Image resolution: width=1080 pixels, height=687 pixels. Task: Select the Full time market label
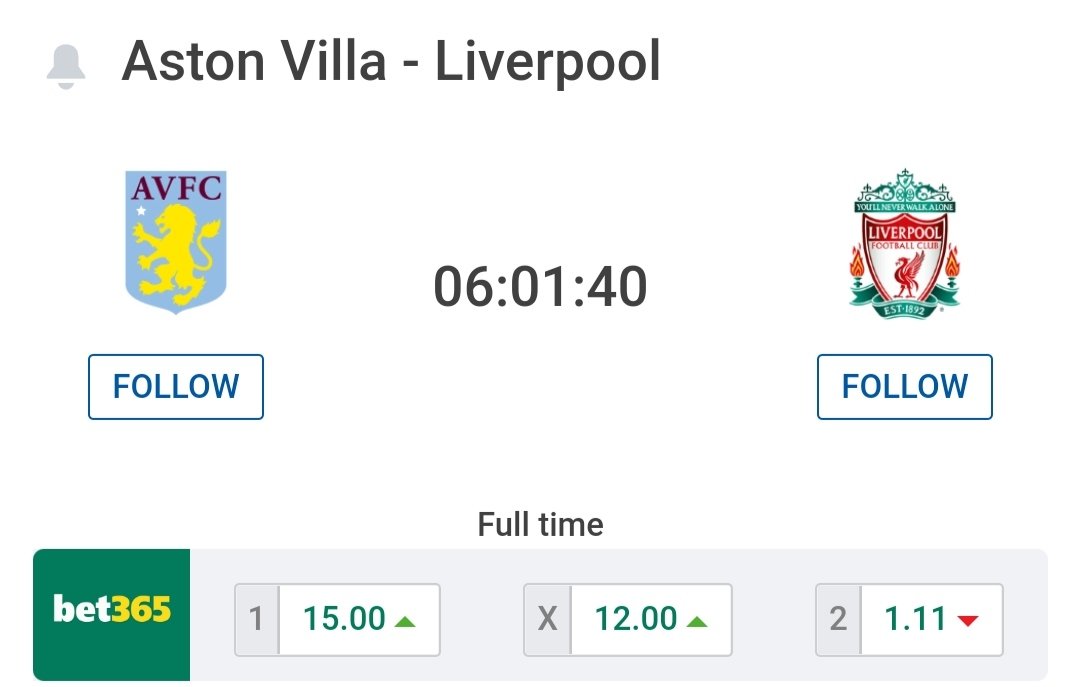(x=541, y=524)
